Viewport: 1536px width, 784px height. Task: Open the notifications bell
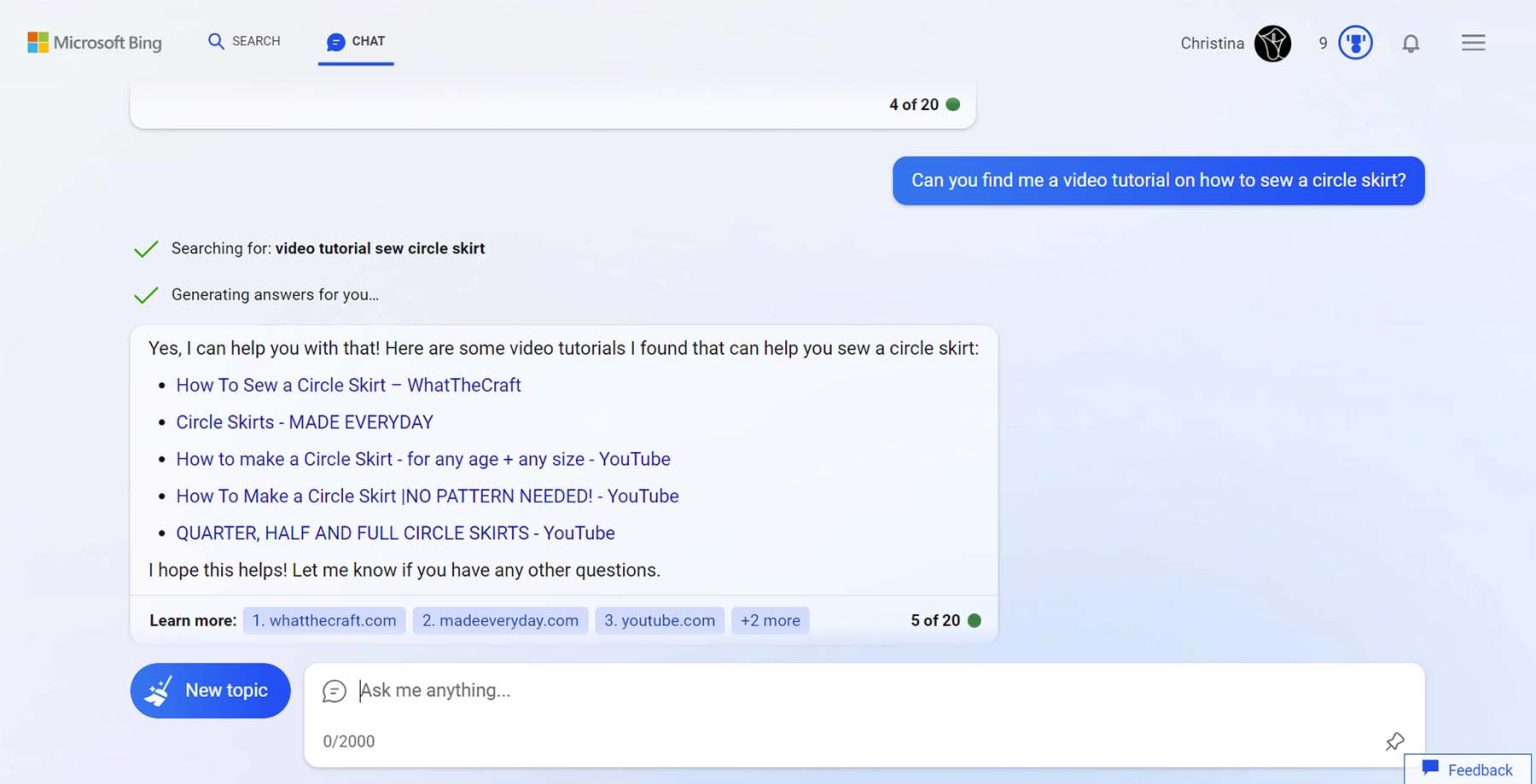1411,43
